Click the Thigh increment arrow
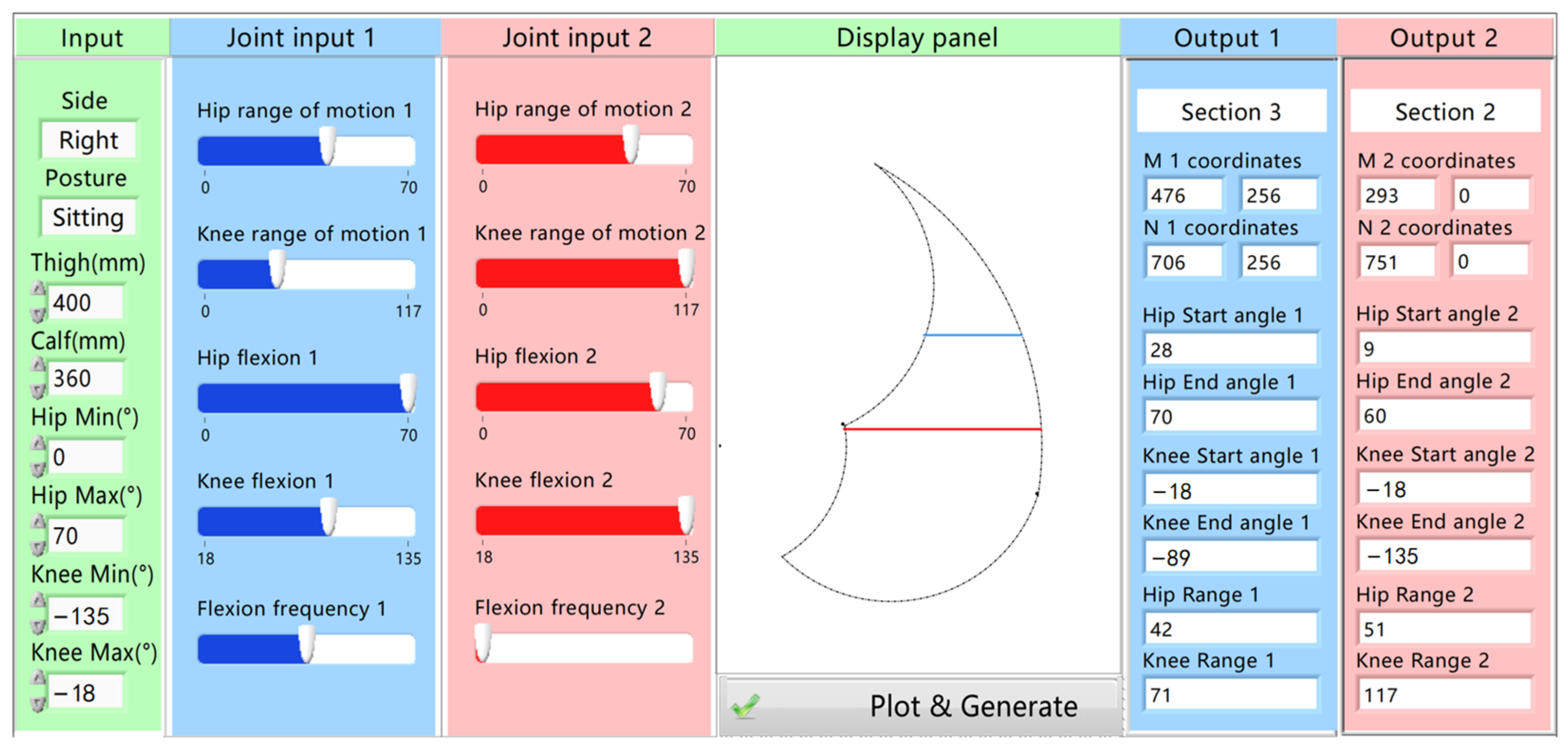 [38, 288]
